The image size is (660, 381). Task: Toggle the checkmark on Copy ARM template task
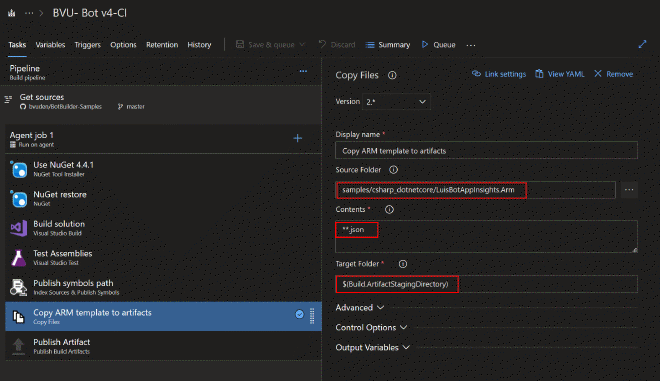point(299,314)
